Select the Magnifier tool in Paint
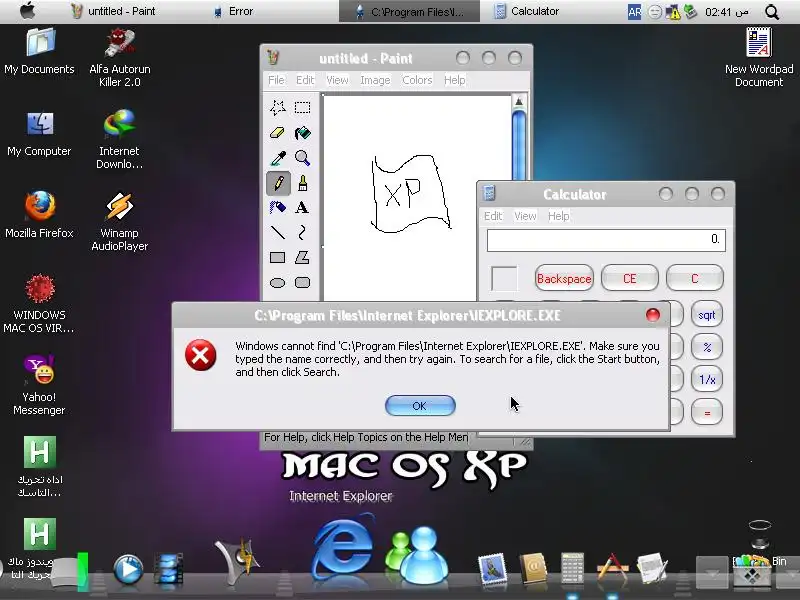The image size is (800, 600). (302, 158)
